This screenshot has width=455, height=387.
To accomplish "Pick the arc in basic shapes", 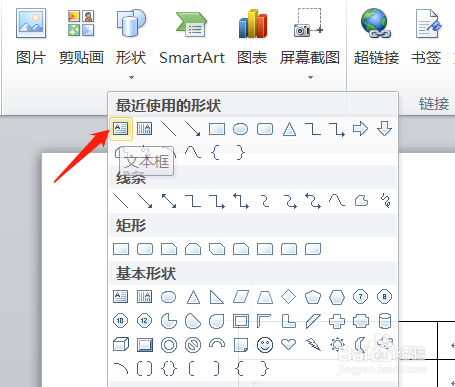I will tap(121, 368).
